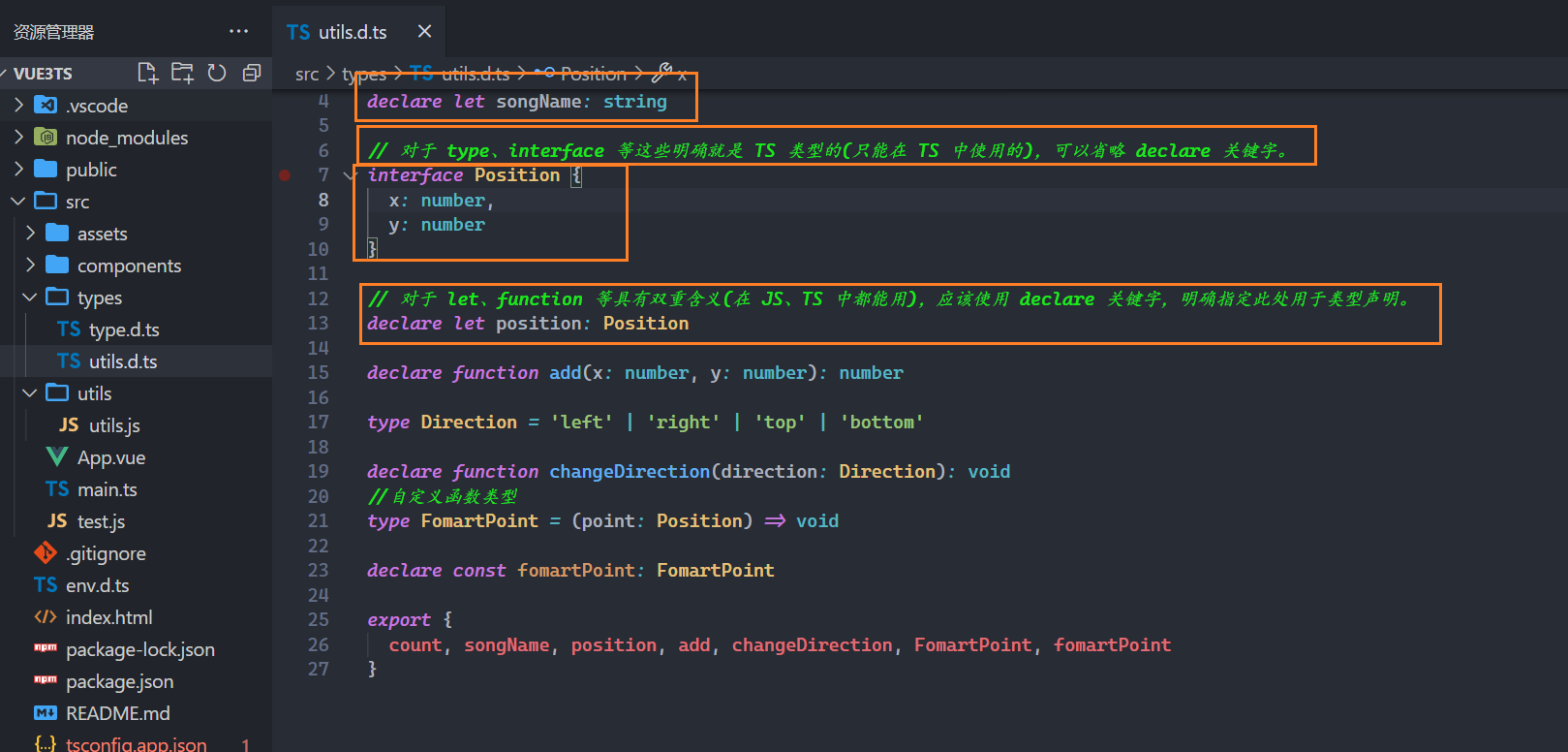This screenshot has height=752, width=1568.
Task: Collapse the src folder
Action: tap(77, 202)
